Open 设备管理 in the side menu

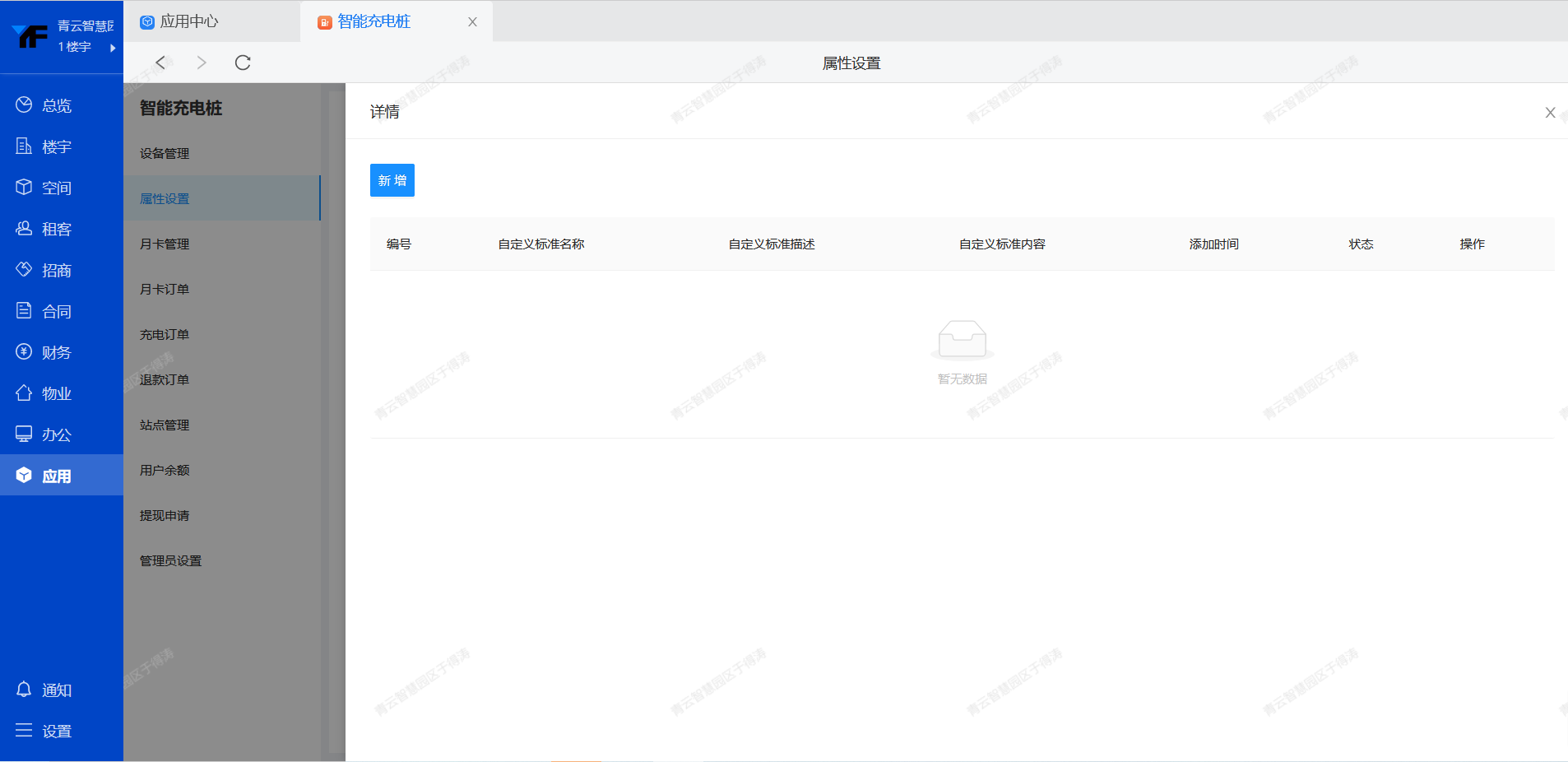click(165, 154)
